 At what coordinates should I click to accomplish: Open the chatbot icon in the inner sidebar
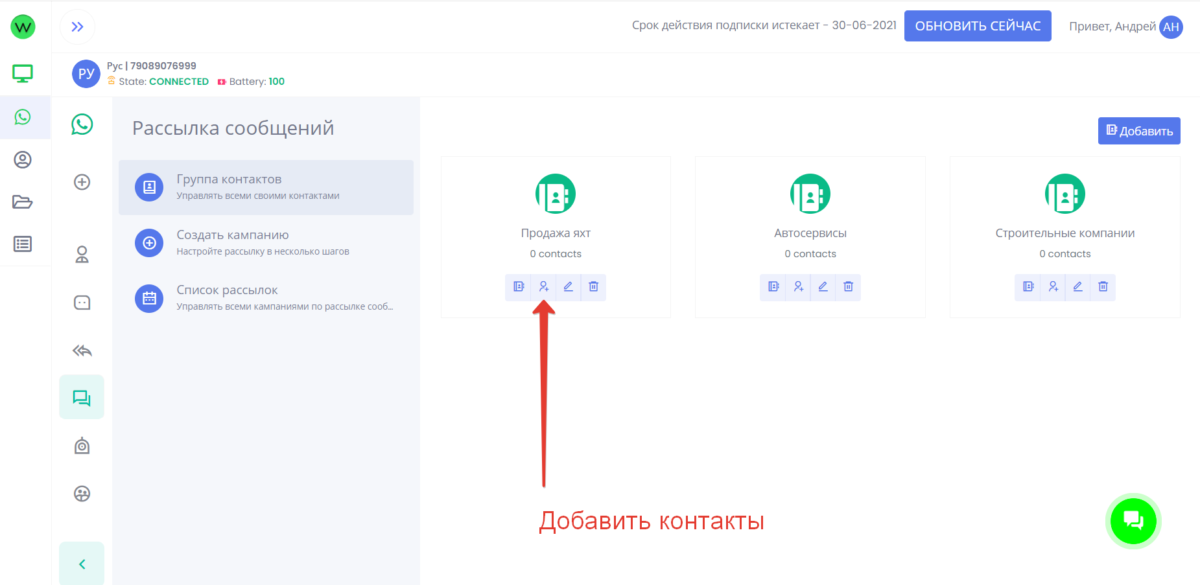coord(82,302)
